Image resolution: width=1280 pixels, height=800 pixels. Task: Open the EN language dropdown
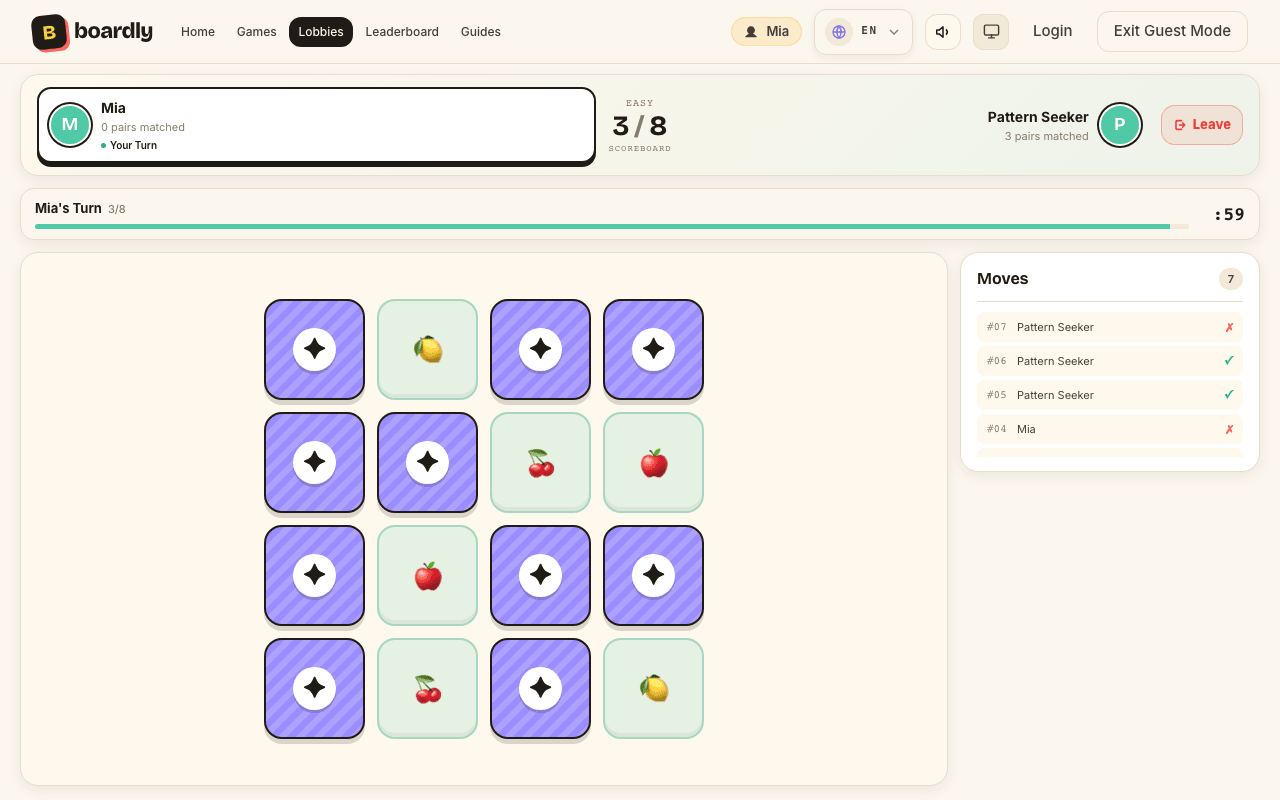coord(863,32)
